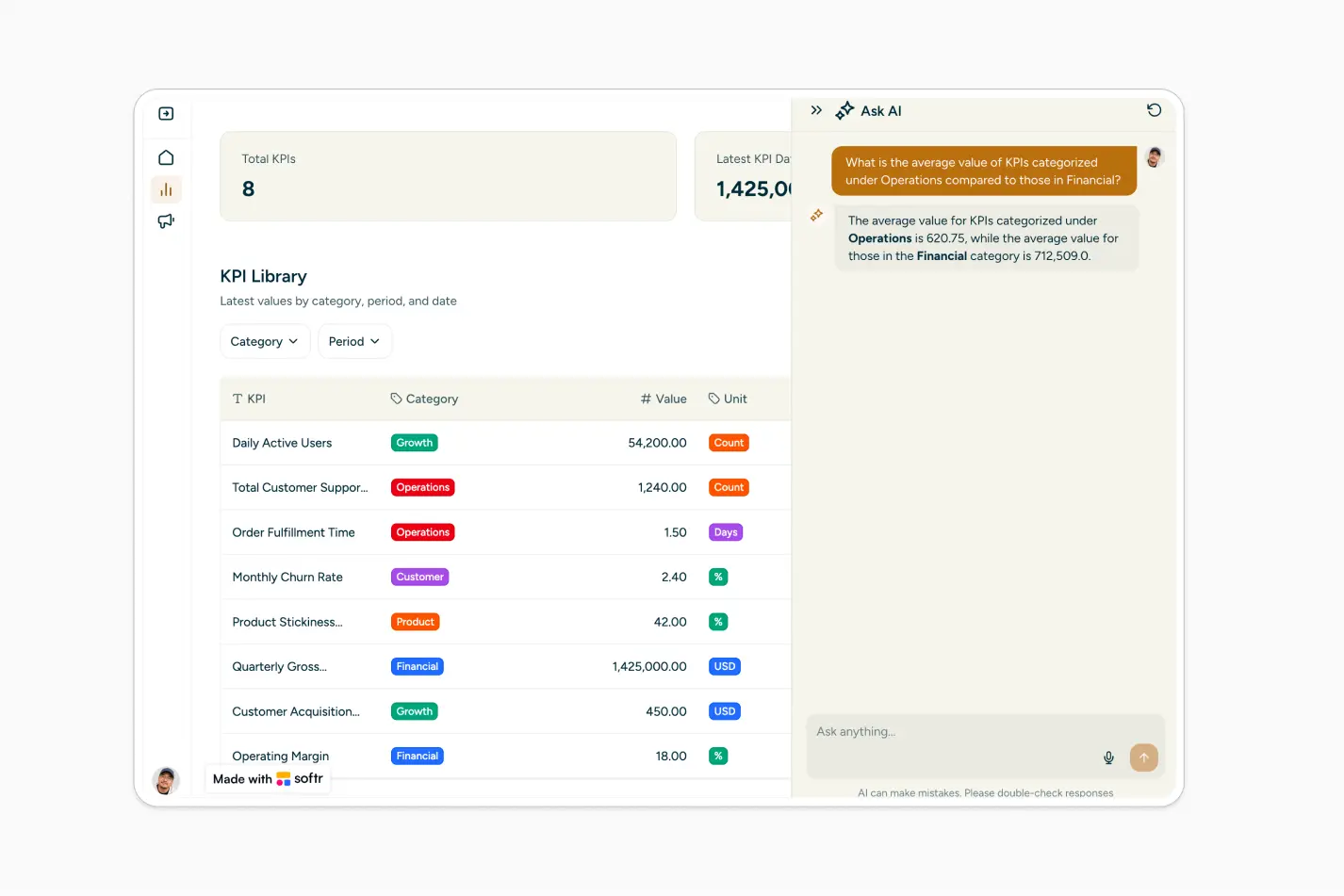Open the Made with Softr badge
The height and width of the screenshot is (896, 1344).
tap(268, 779)
